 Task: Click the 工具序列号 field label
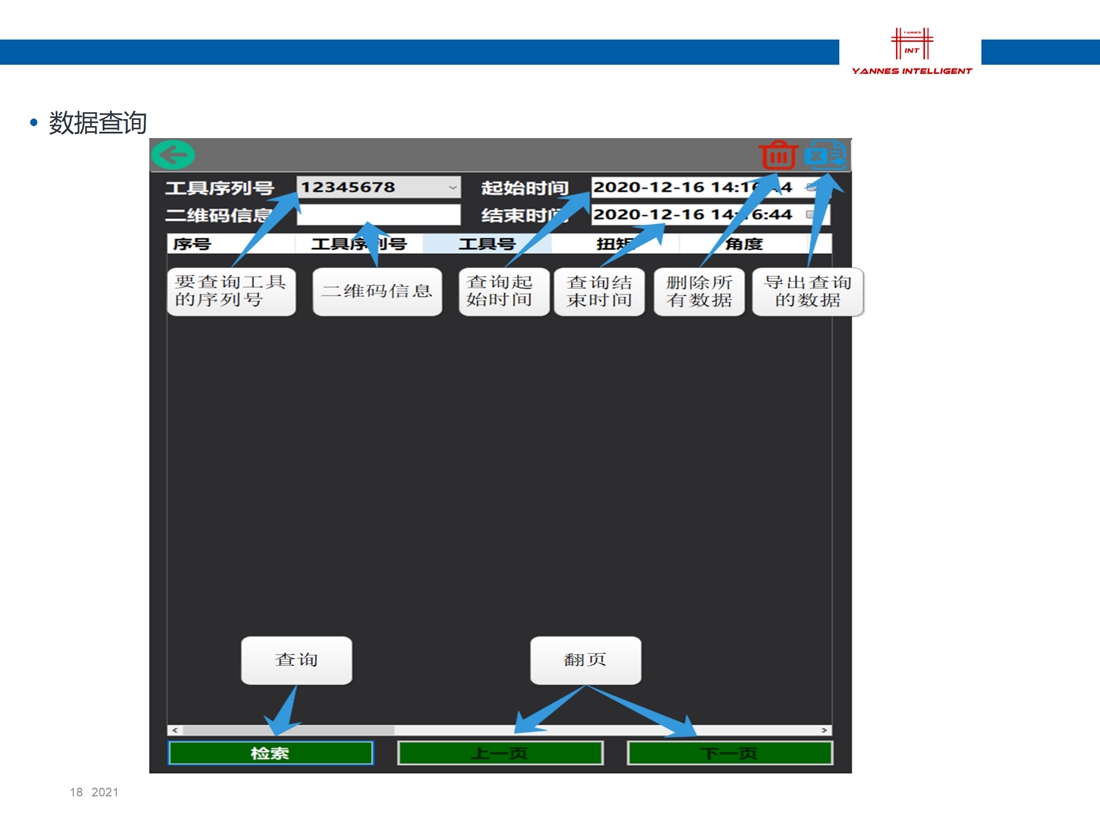(x=220, y=188)
